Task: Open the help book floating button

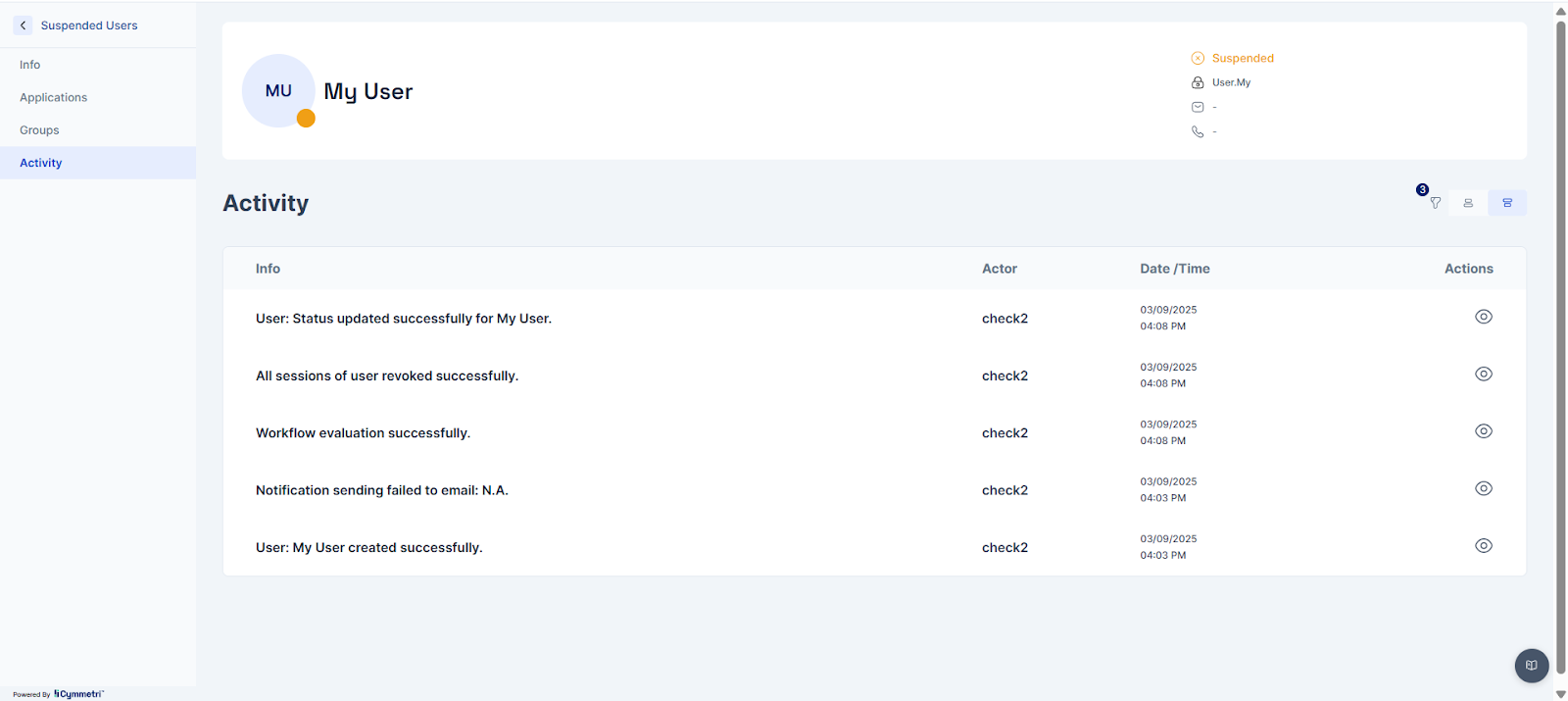Action: point(1531,666)
